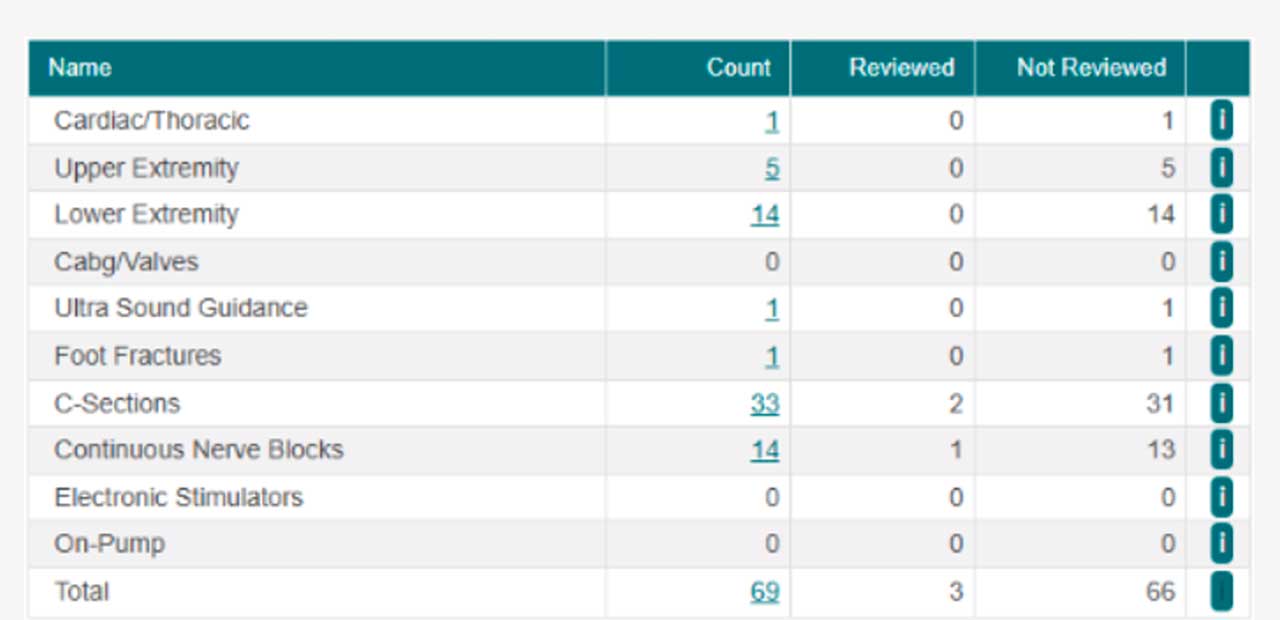This screenshot has width=1280, height=620.
Task: Select the Upper Extremity row name
Action: (x=146, y=168)
